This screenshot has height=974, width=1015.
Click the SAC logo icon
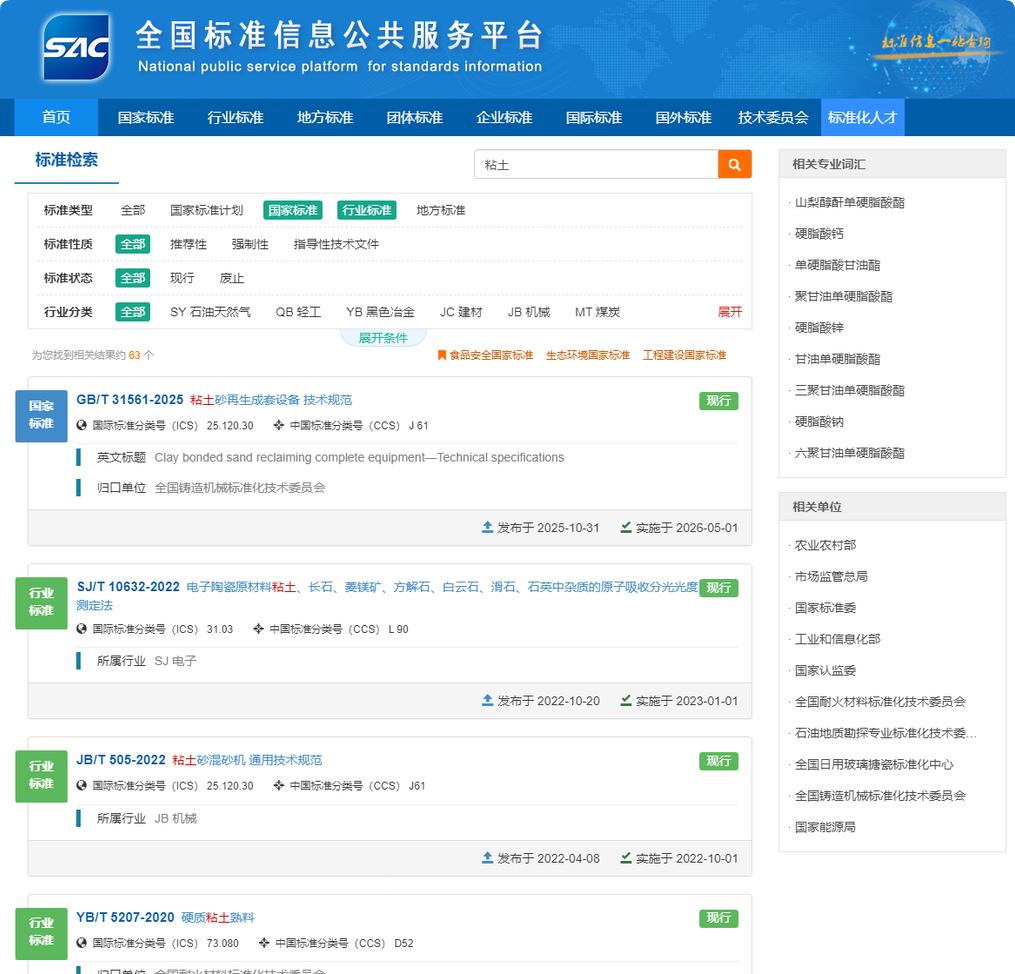pyautogui.click(x=76, y=47)
